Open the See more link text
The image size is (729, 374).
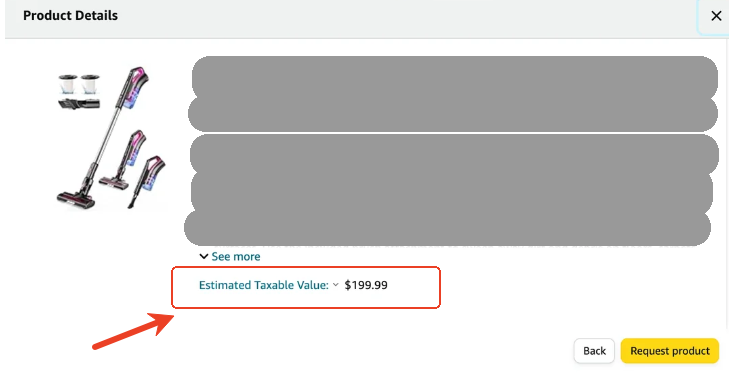click(x=236, y=256)
